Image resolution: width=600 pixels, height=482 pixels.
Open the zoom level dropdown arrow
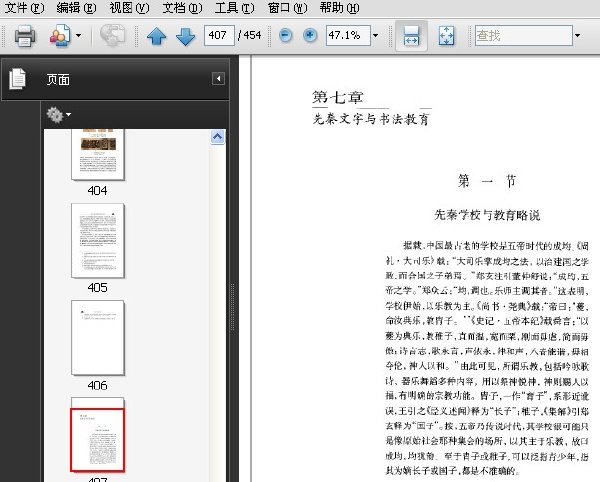376,36
